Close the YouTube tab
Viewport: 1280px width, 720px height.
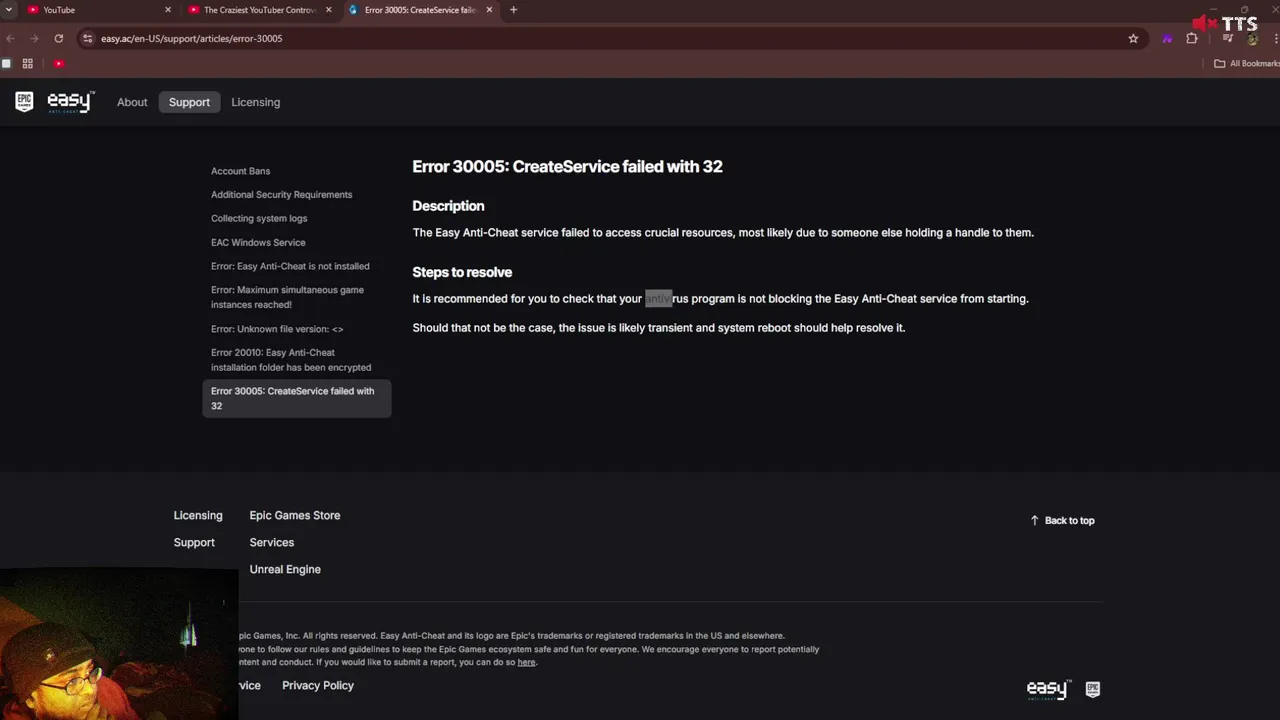(168, 10)
